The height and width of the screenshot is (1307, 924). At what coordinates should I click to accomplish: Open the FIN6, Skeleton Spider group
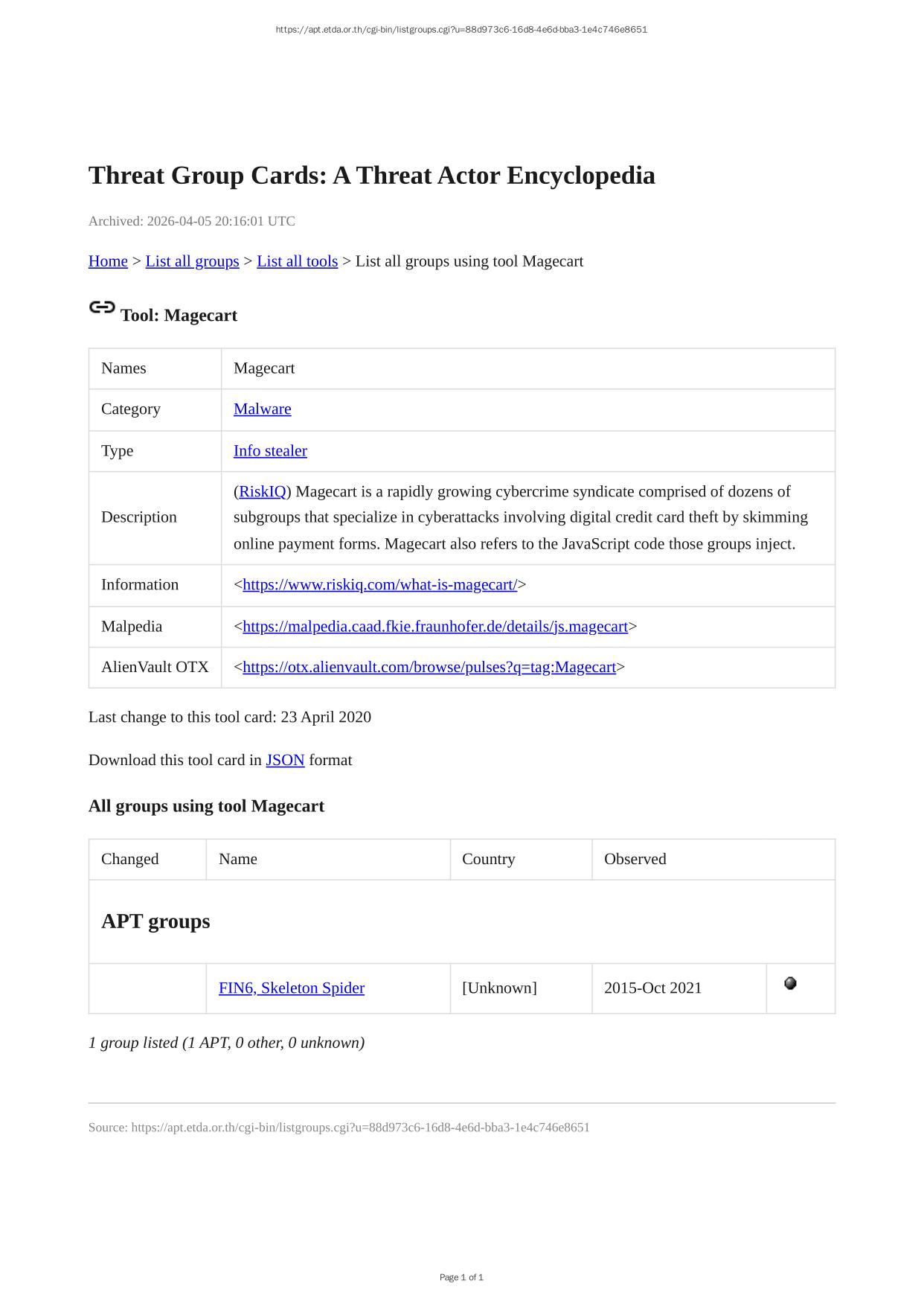tap(292, 988)
